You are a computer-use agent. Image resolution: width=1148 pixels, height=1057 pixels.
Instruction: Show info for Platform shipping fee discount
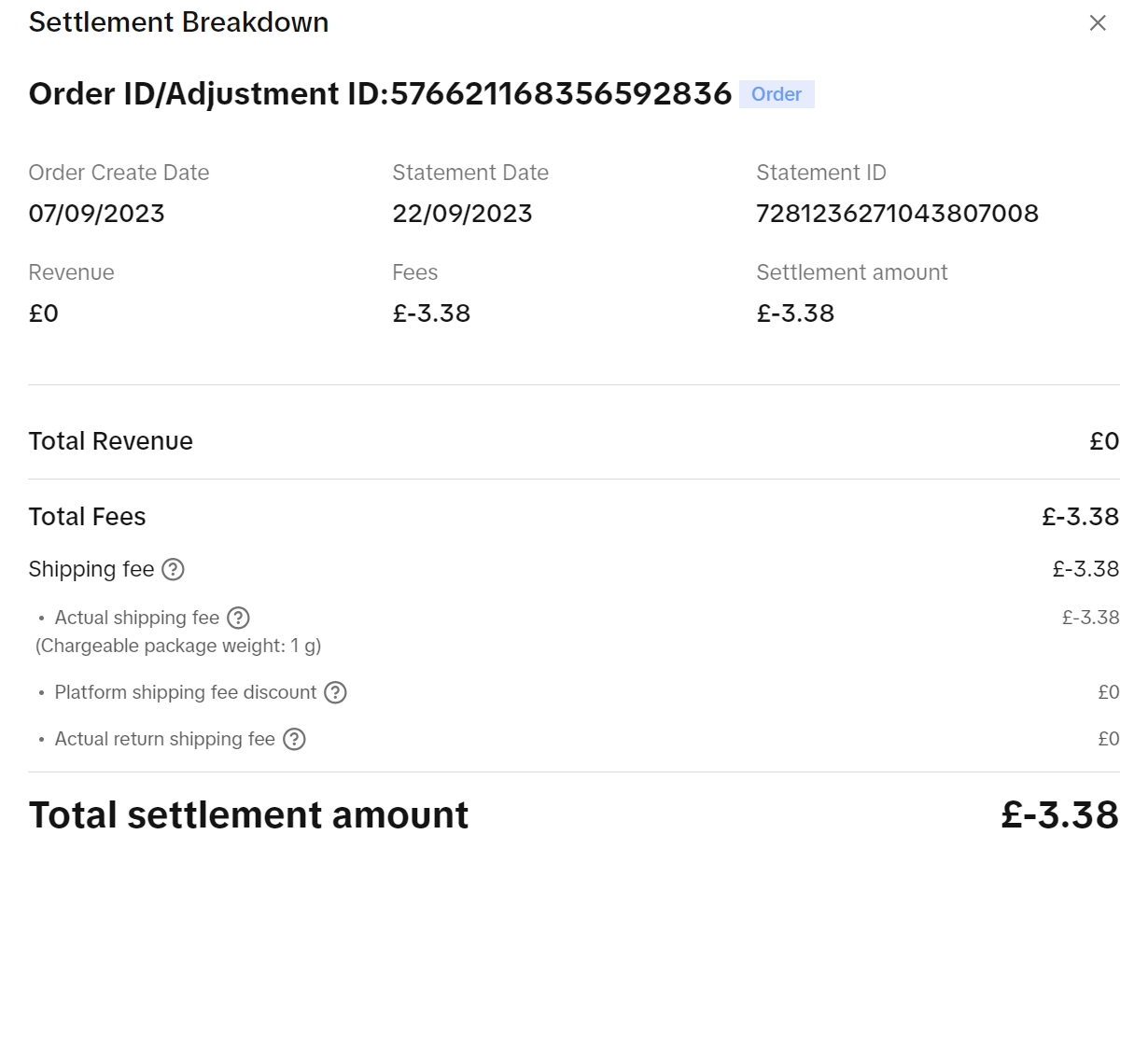coord(335,692)
